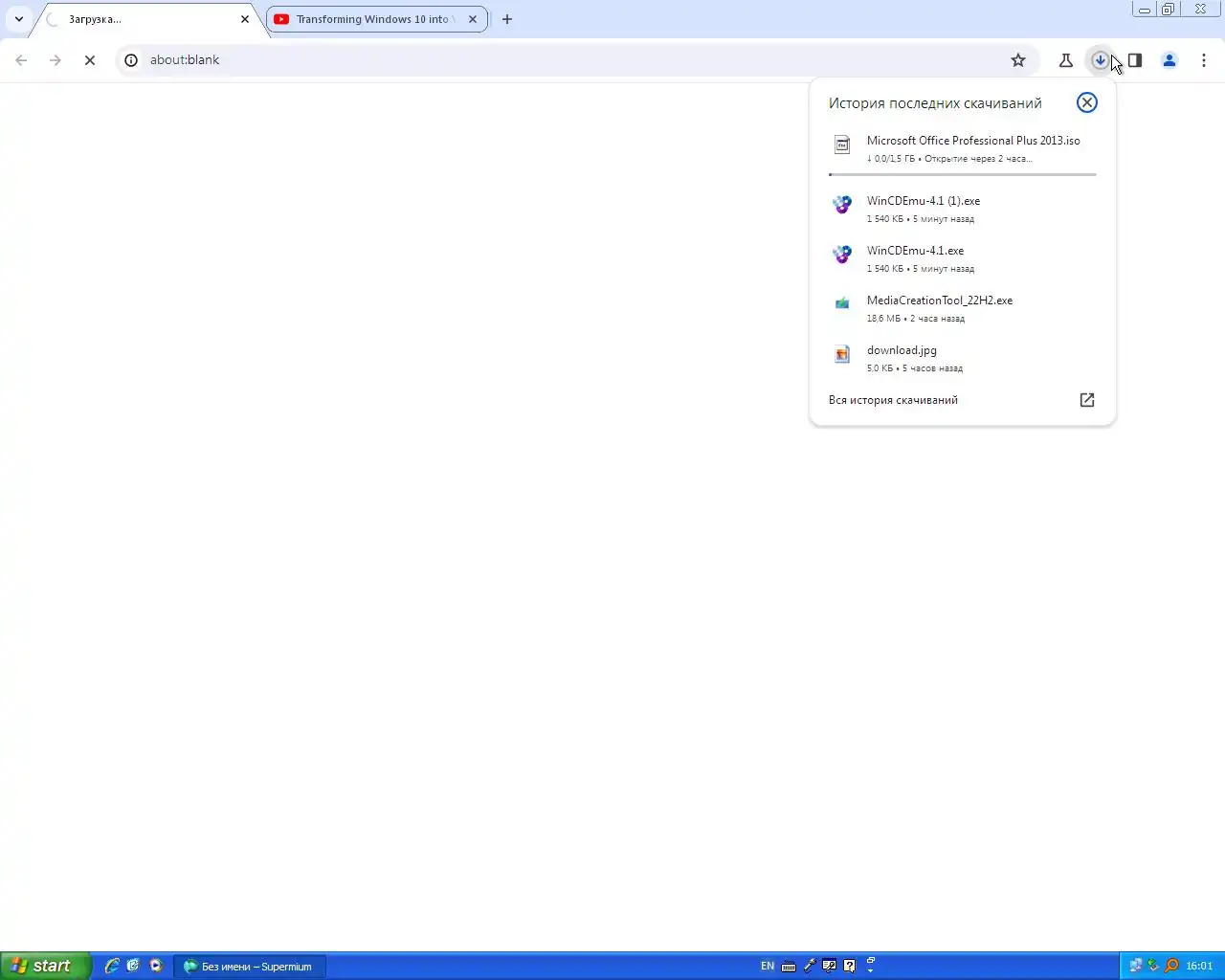1225x980 pixels.
Task: Click the orange magnifier tray icon
Action: coord(1171,966)
